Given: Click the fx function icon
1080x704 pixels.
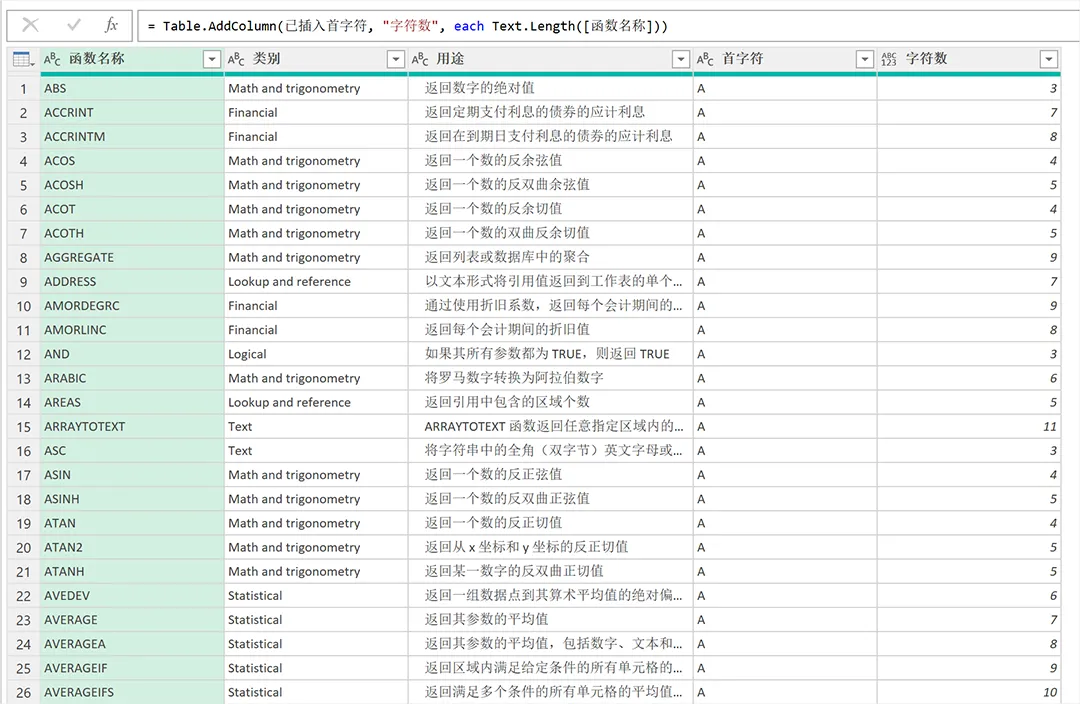Looking at the screenshot, I should tap(111, 25).
